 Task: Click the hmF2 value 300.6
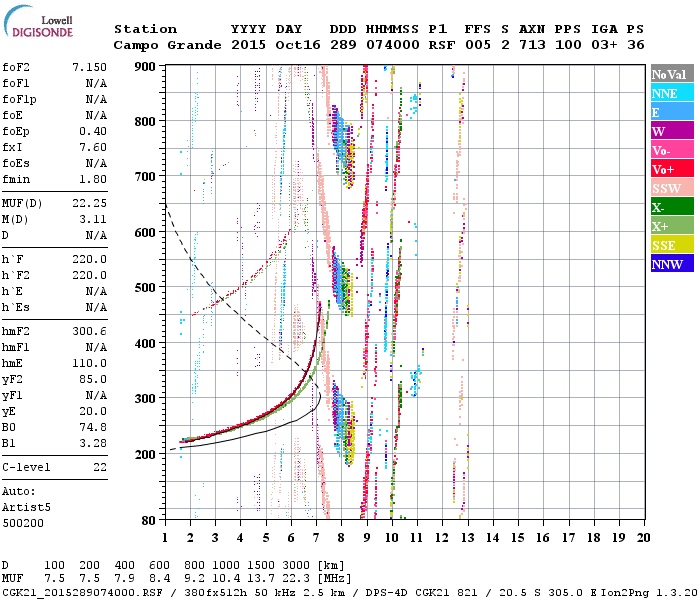(89, 331)
